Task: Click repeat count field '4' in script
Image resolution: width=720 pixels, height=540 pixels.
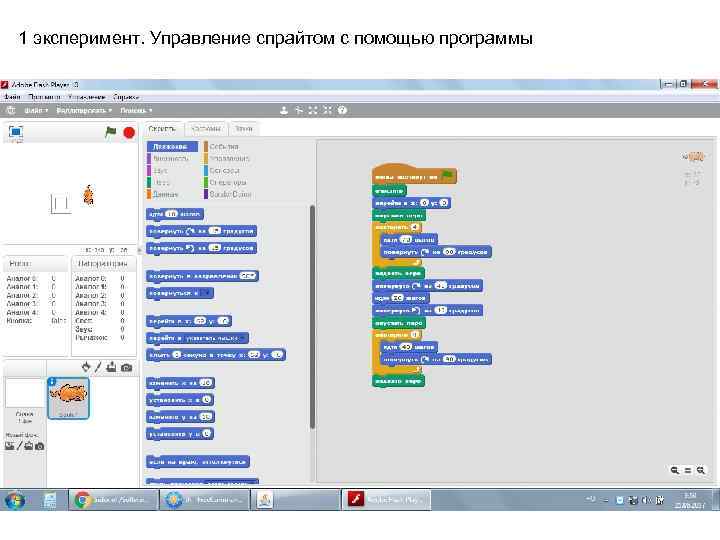Action: click(415, 227)
